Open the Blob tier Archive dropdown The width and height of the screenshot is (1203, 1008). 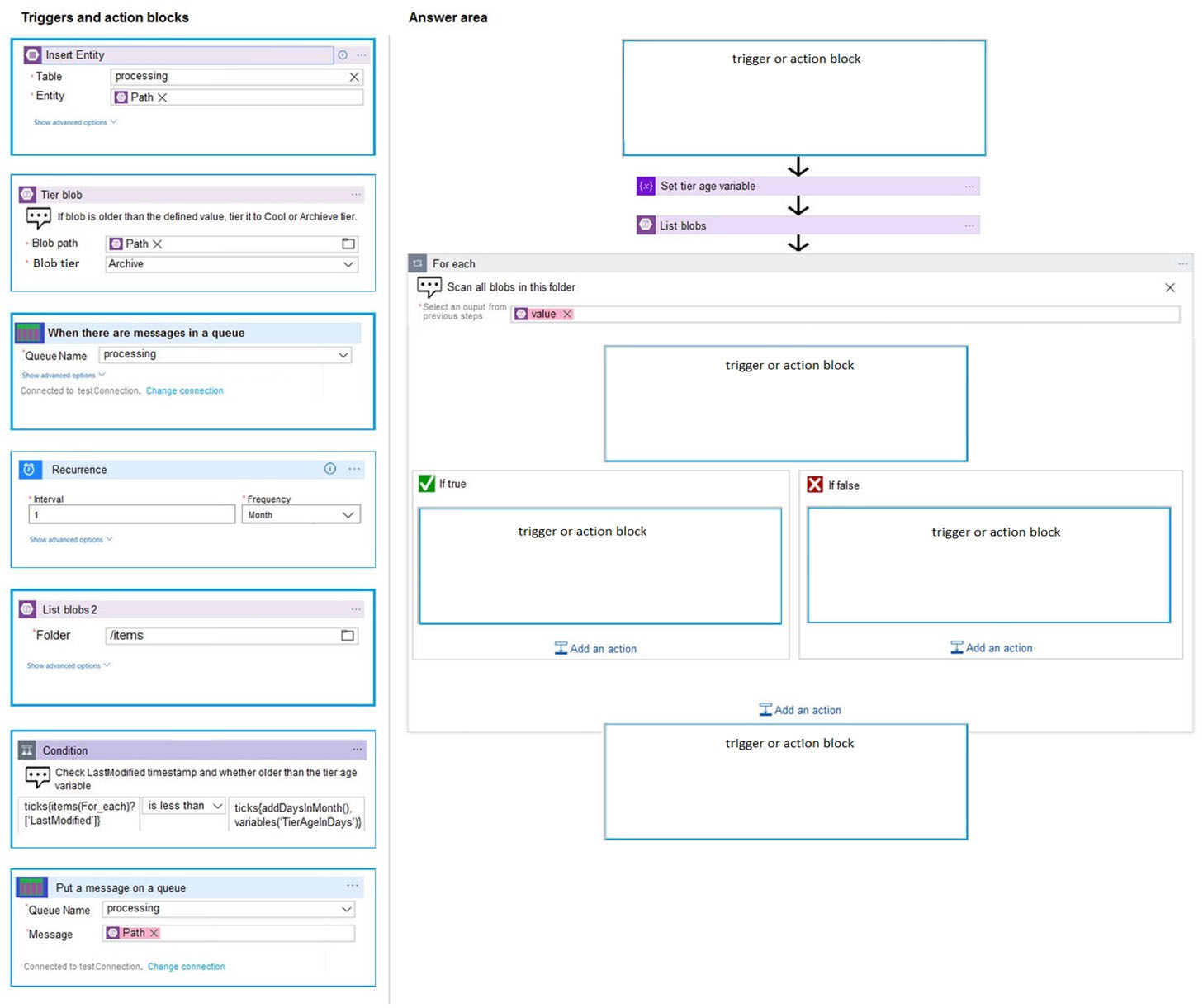(x=348, y=264)
